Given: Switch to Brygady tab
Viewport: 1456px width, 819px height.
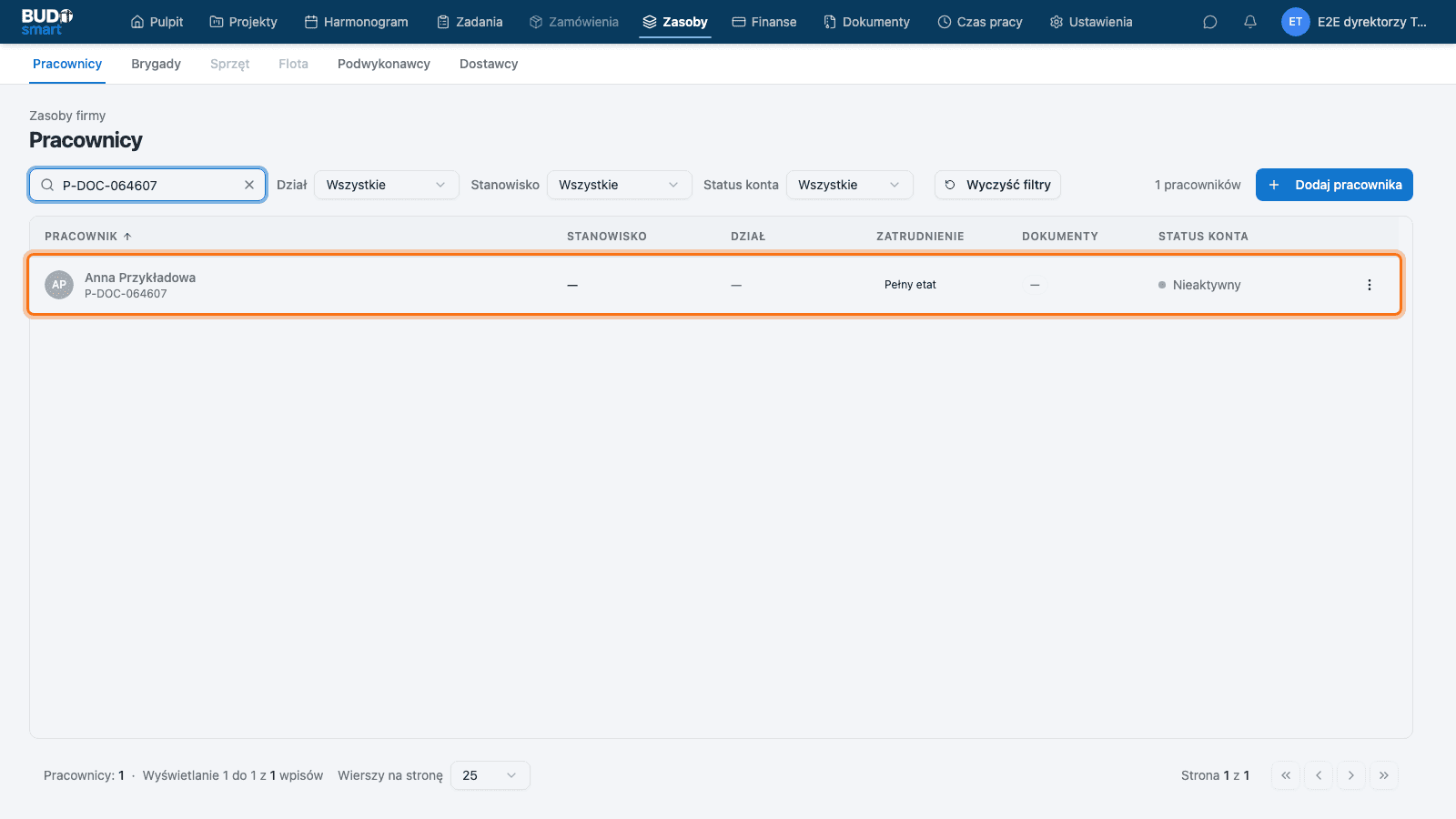Looking at the screenshot, I should pyautogui.click(x=156, y=64).
